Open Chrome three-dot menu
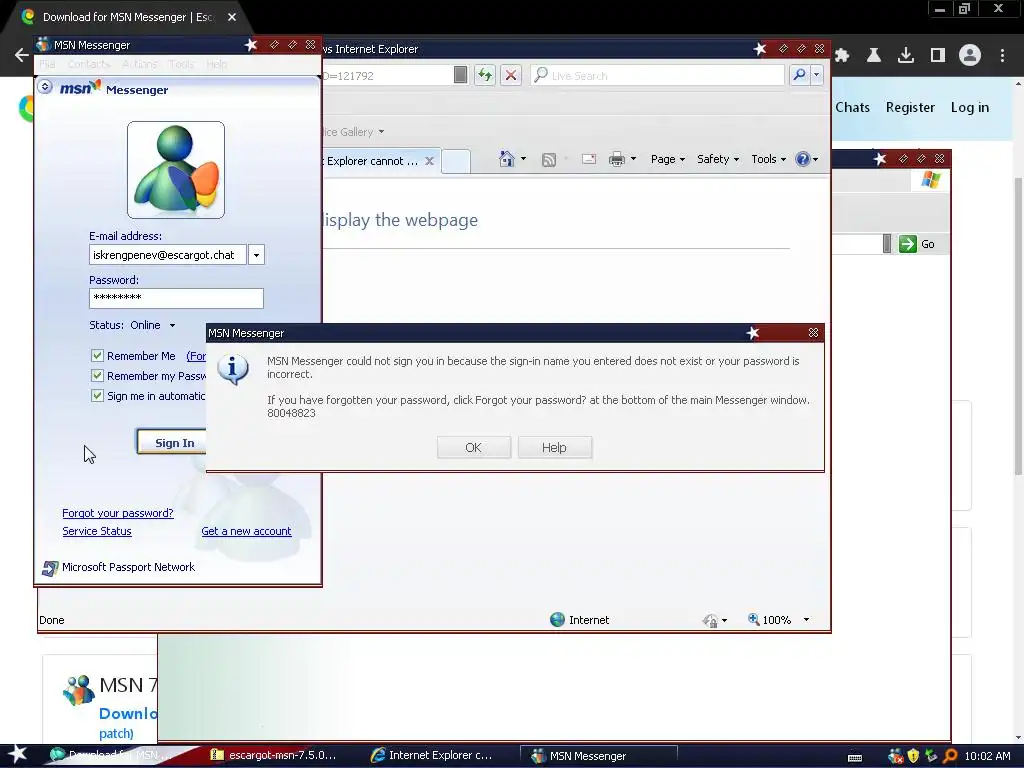 1002,56
